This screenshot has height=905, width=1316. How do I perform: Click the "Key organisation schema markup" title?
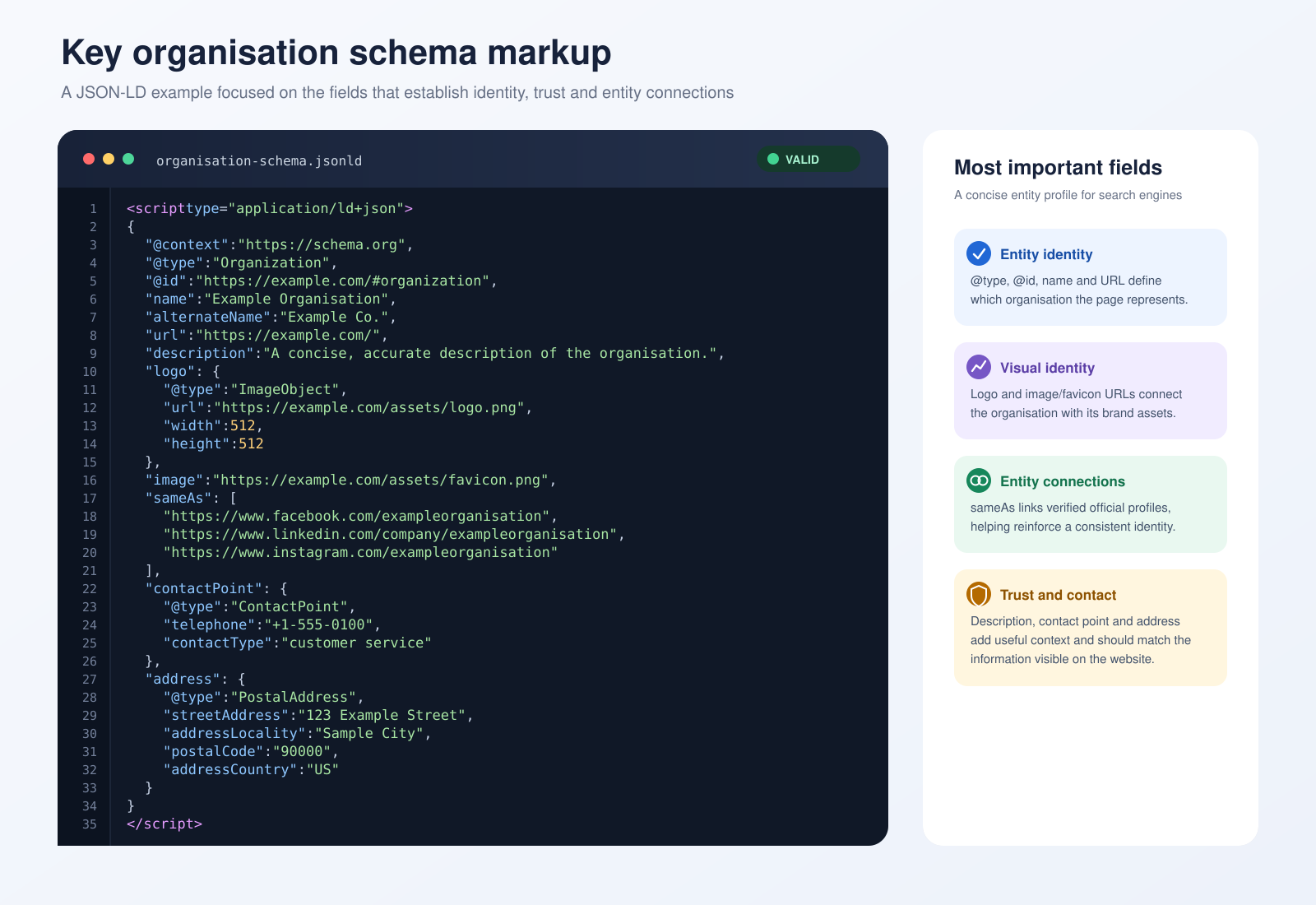pos(336,53)
